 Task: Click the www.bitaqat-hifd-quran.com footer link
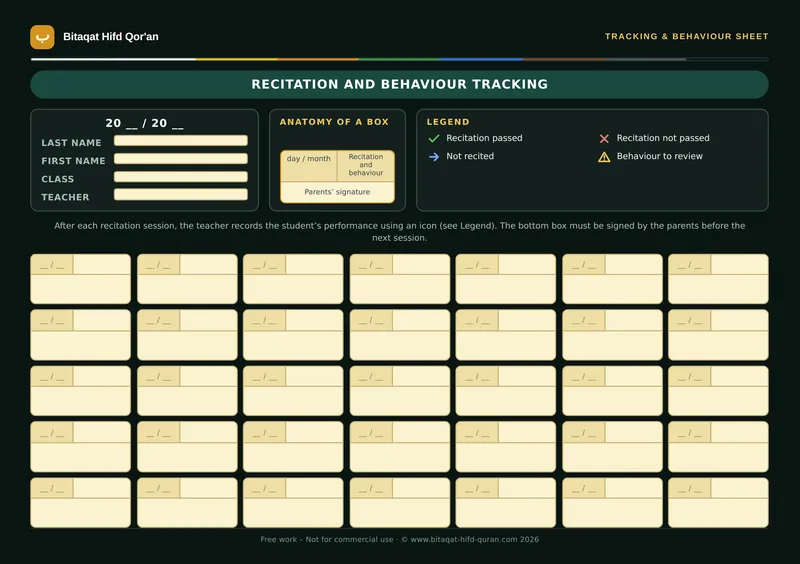[x=464, y=540]
